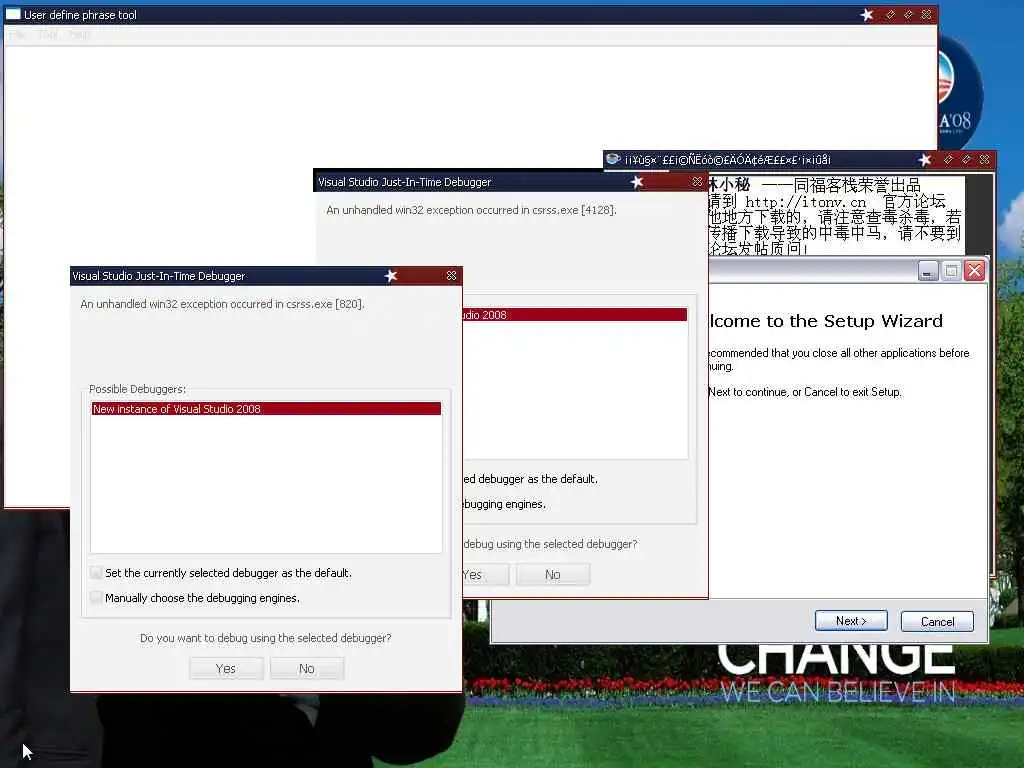1024x768 pixels.
Task: Maximize the garbled-title Chinese window
Action: [966, 159]
